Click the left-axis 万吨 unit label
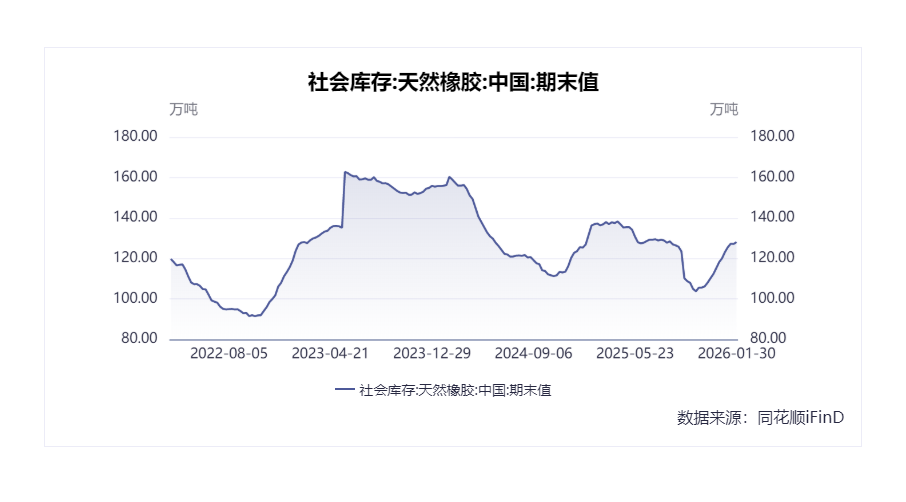906x502 pixels. pyautogui.click(x=183, y=109)
